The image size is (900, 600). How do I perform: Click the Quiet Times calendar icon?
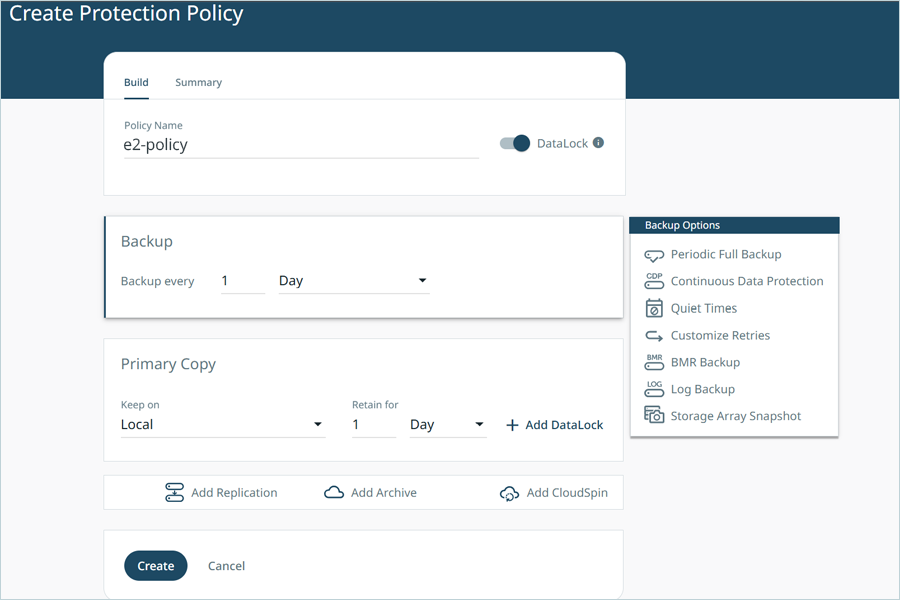[x=654, y=308]
